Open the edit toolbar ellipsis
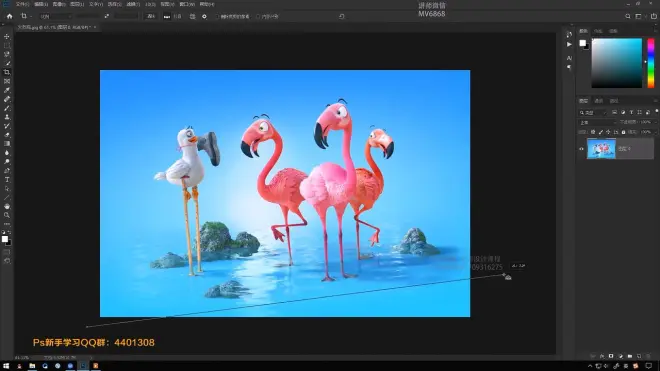The height and width of the screenshot is (371, 660). tap(7, 224)
